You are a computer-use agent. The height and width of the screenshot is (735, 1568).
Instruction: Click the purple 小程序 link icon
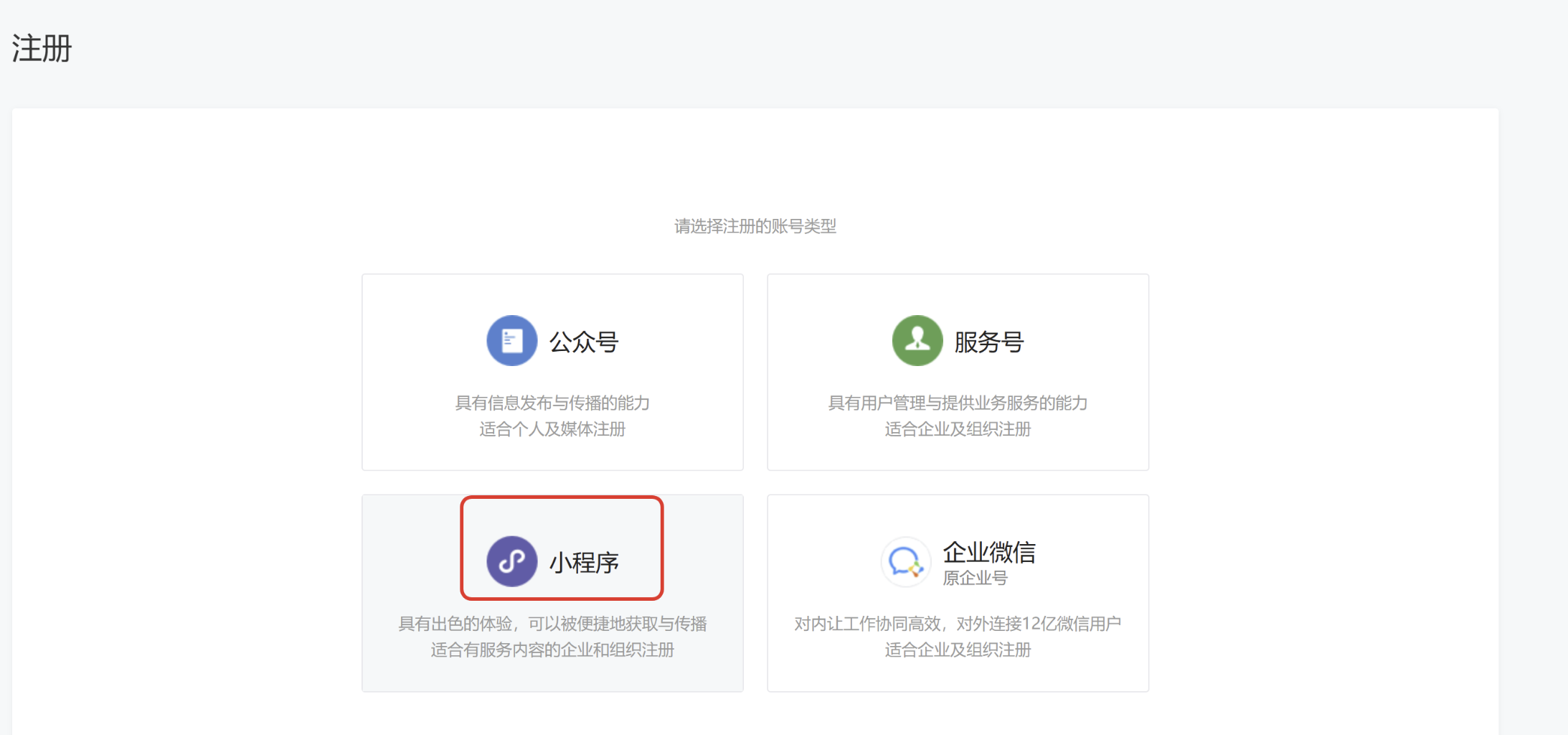click(x=511, y=561)
